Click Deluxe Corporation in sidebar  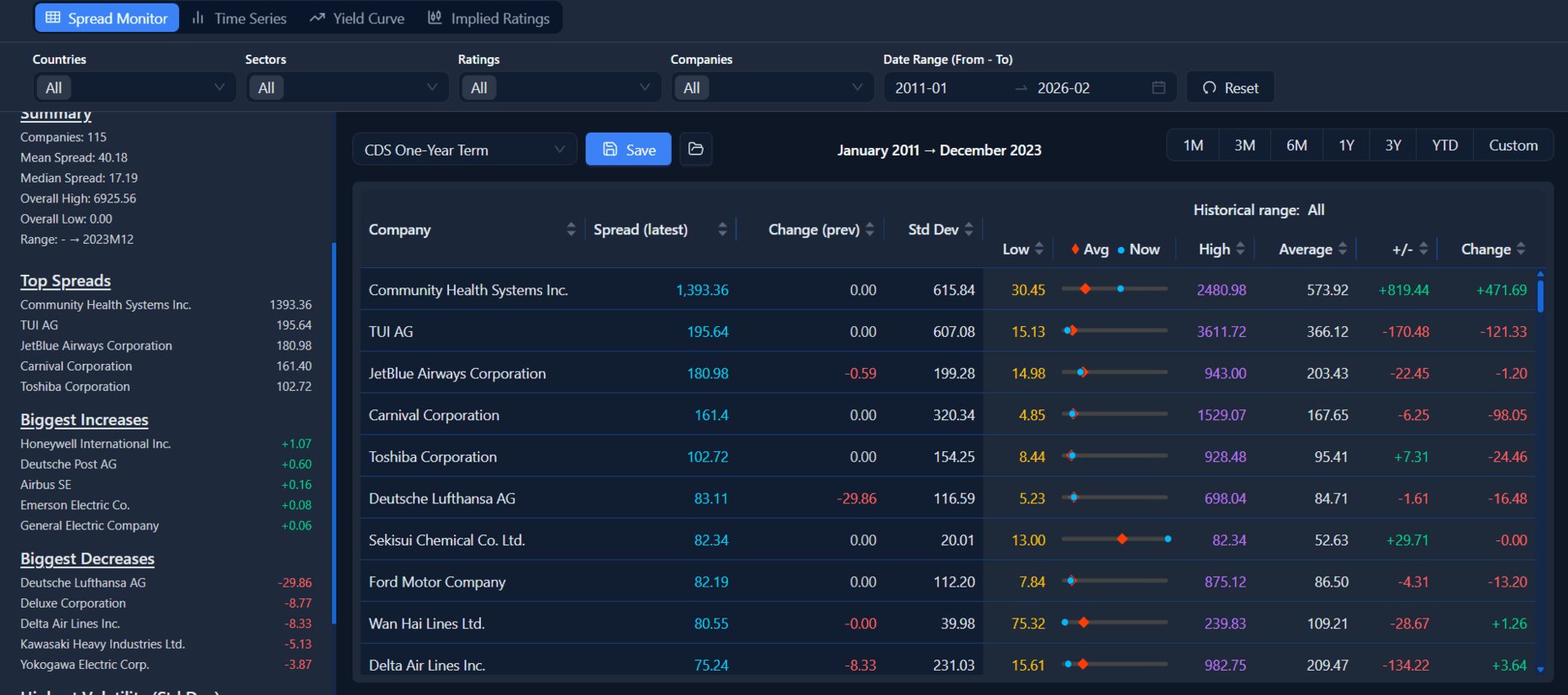point(73,603)
